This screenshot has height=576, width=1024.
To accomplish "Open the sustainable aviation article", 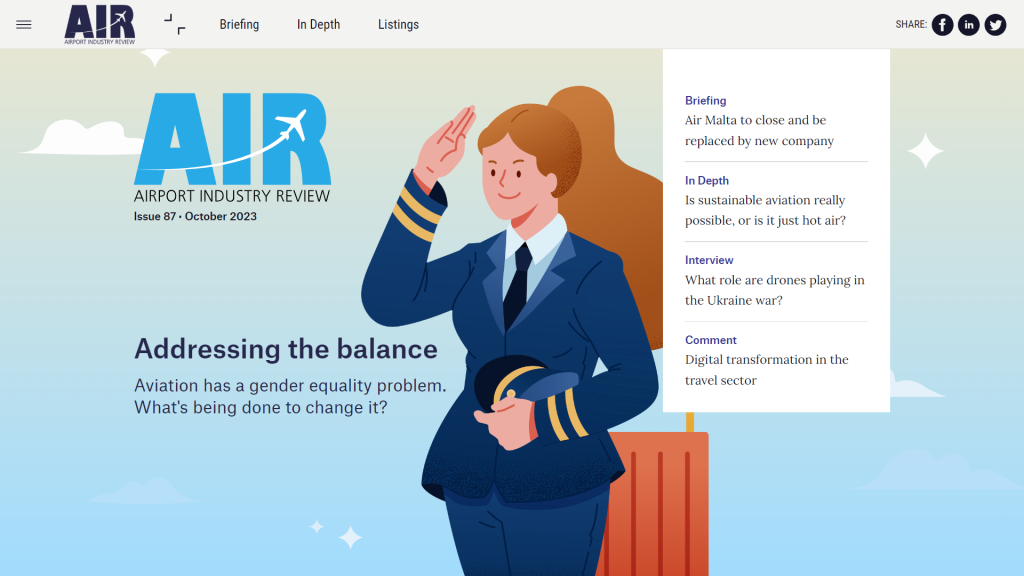I will [765, 211].
